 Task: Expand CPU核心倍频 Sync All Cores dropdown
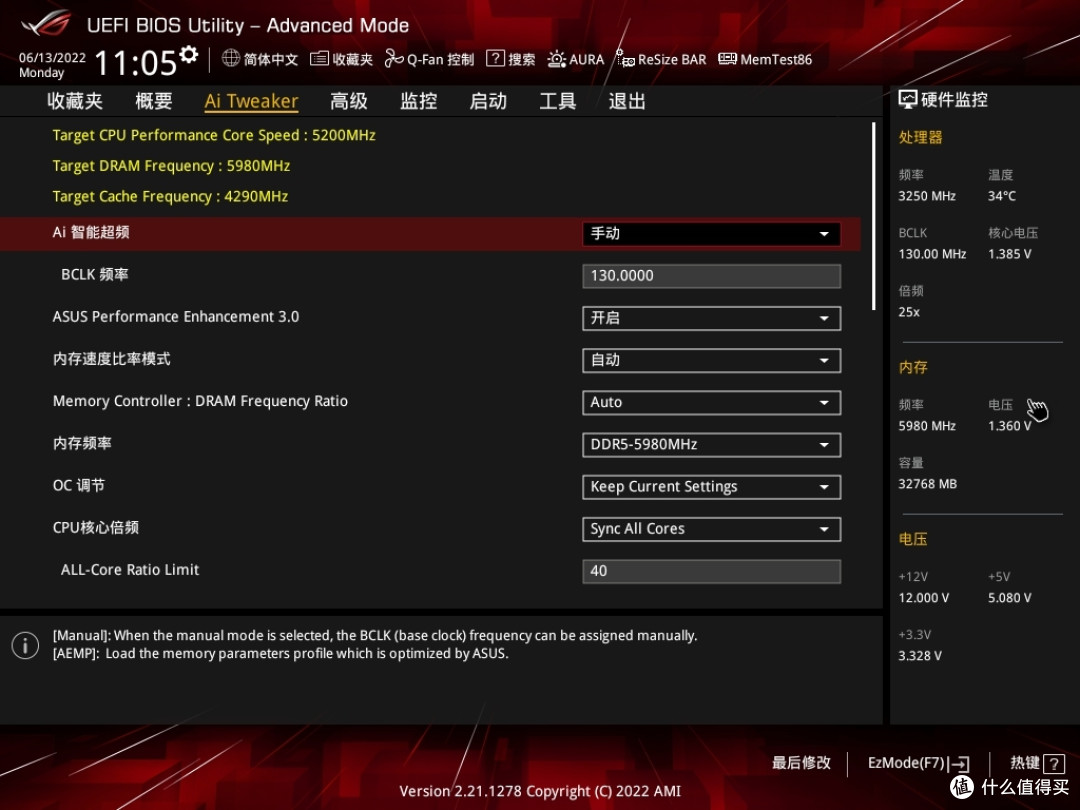point(711,529)
